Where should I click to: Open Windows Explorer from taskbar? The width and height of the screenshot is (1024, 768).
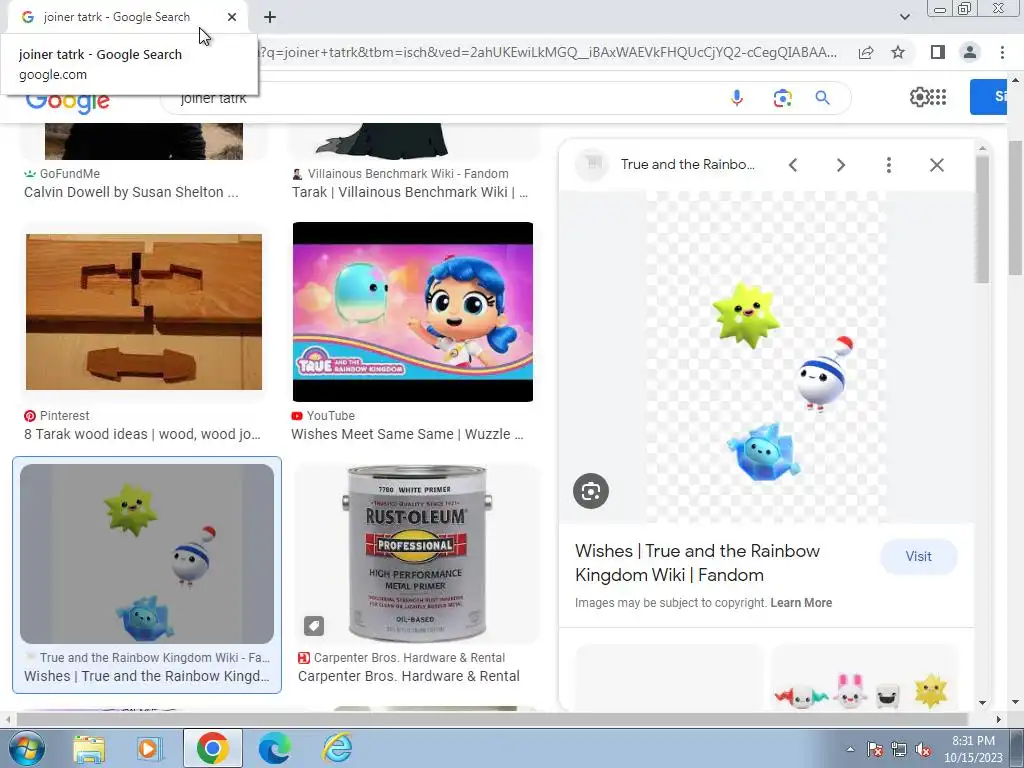pyautogui.click(x=89, y=749)
